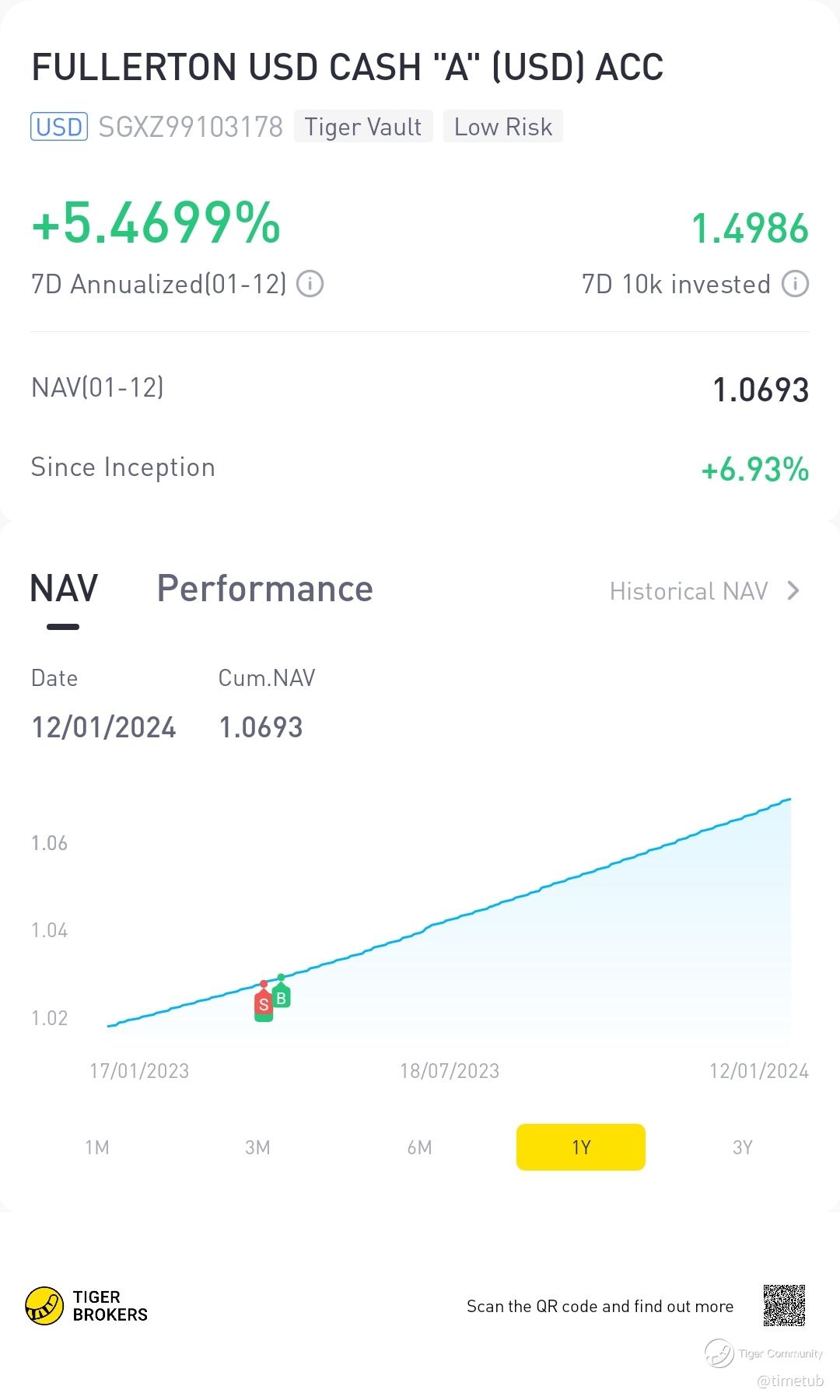
Task: Select the 3Y time range
Action: point(743,1147)
